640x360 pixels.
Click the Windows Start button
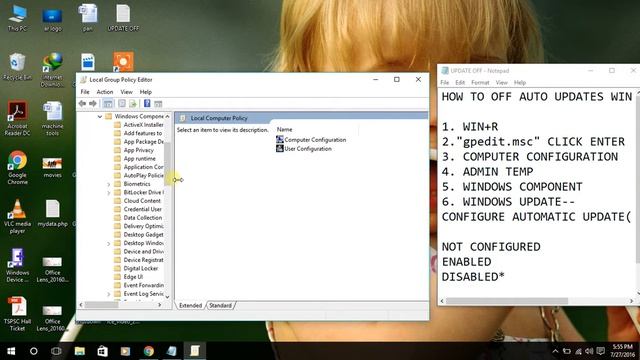click(x=11, y=351)
